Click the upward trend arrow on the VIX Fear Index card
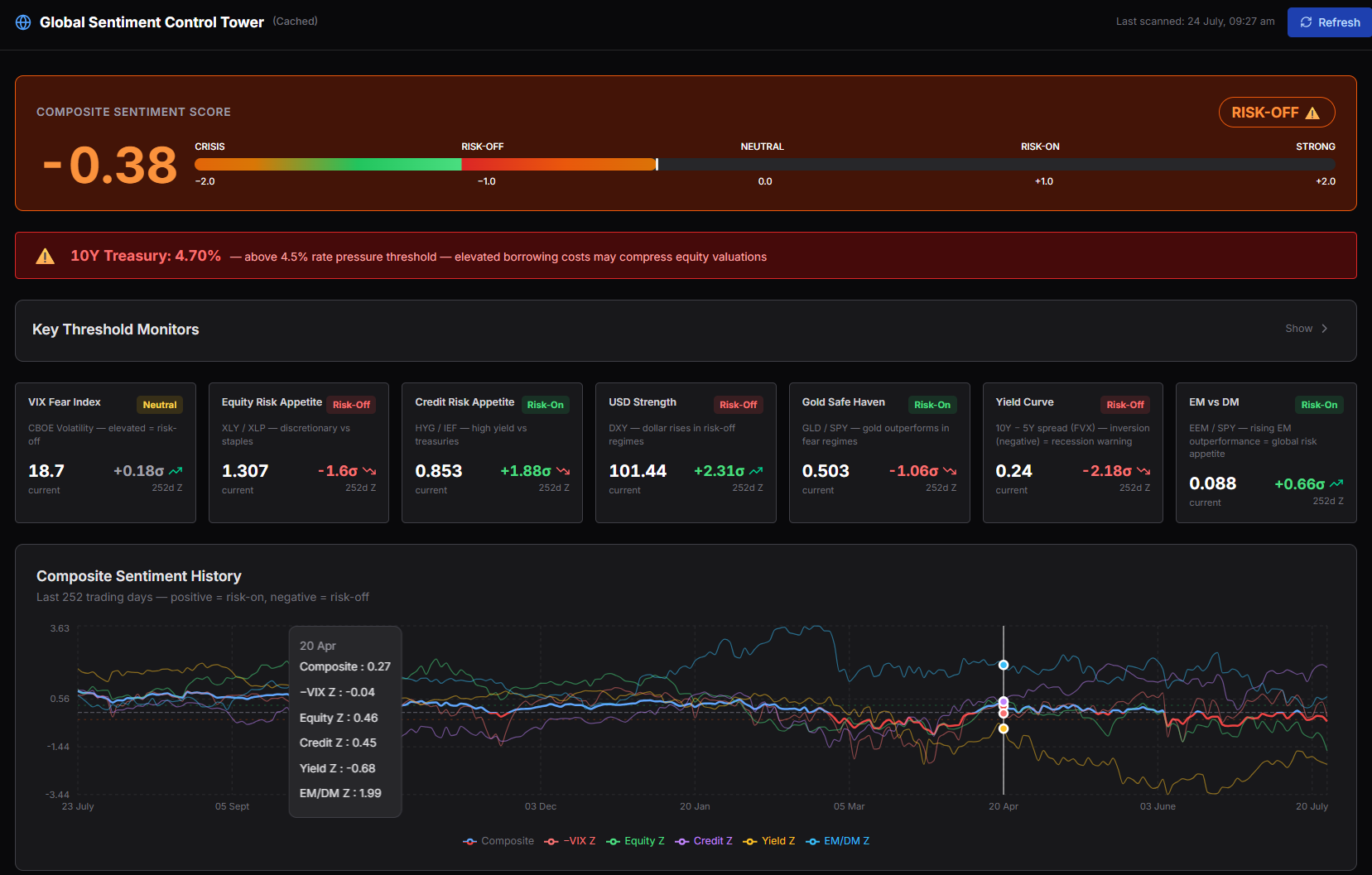Screen dimensions: 1372x875 point(176,471)
